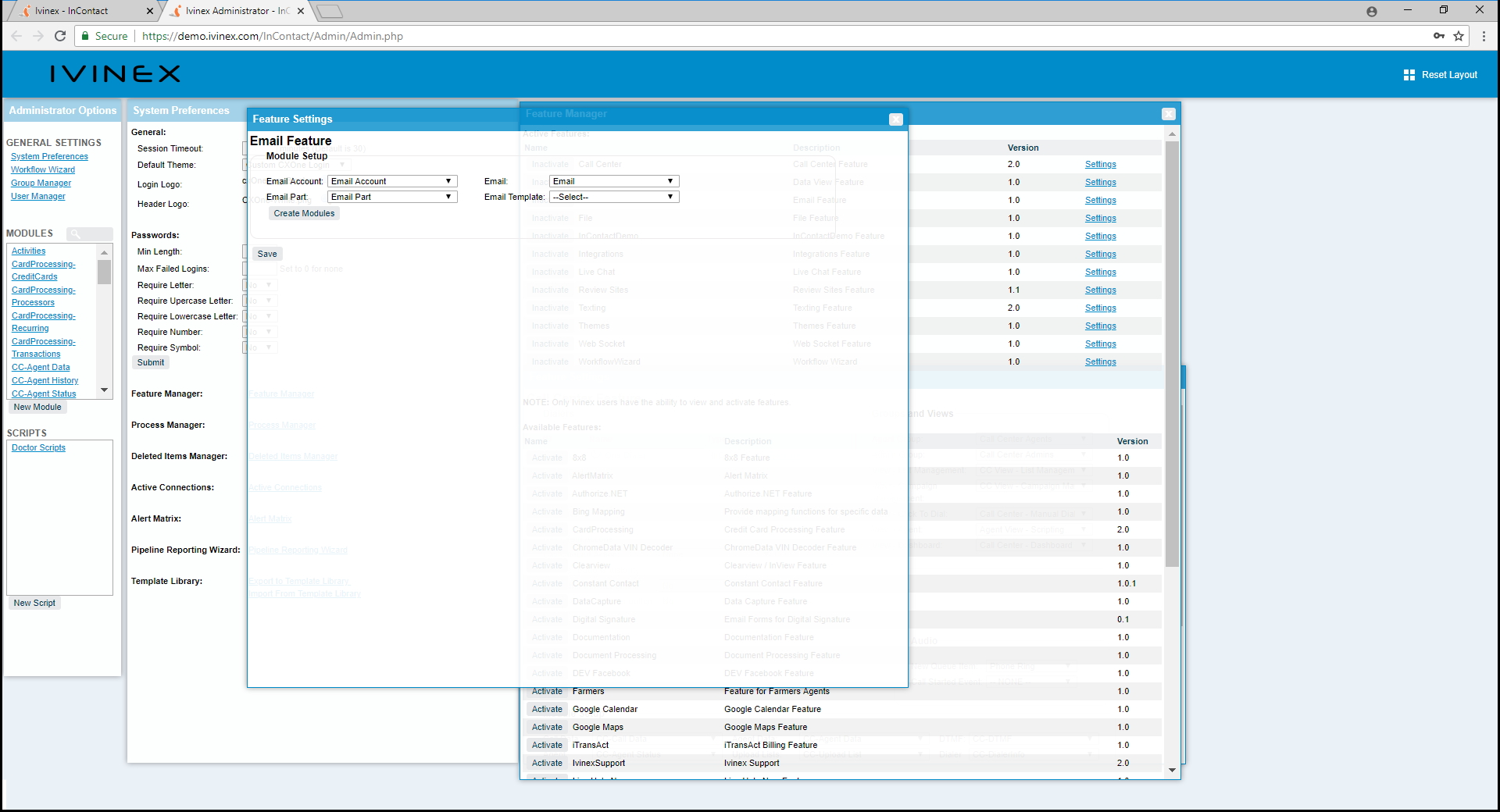Open CardProcessing-CreditCards module link
This screenshot has width=1500, height=812.
pos(44,270)
